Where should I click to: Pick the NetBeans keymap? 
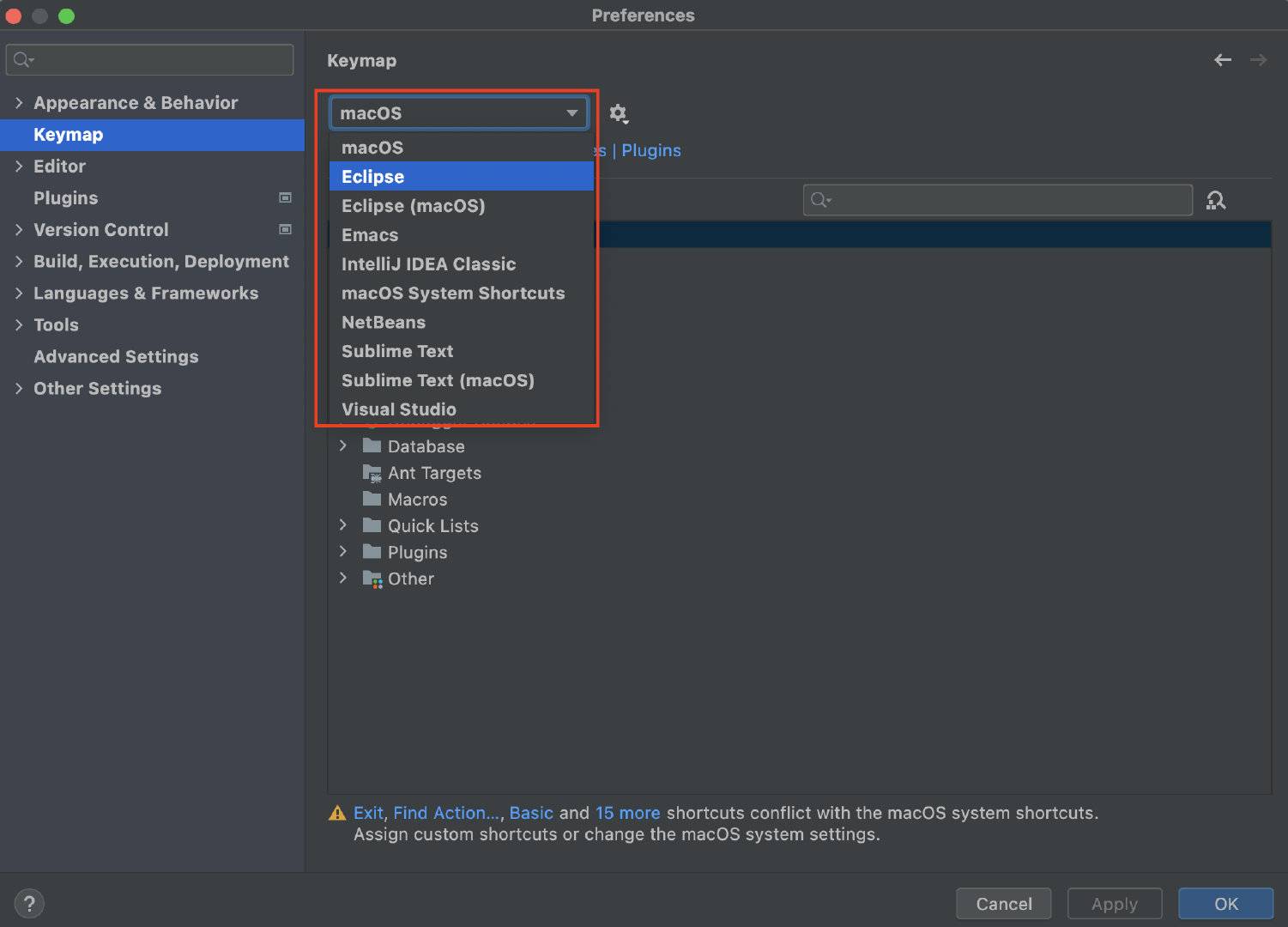click(462, 323)
